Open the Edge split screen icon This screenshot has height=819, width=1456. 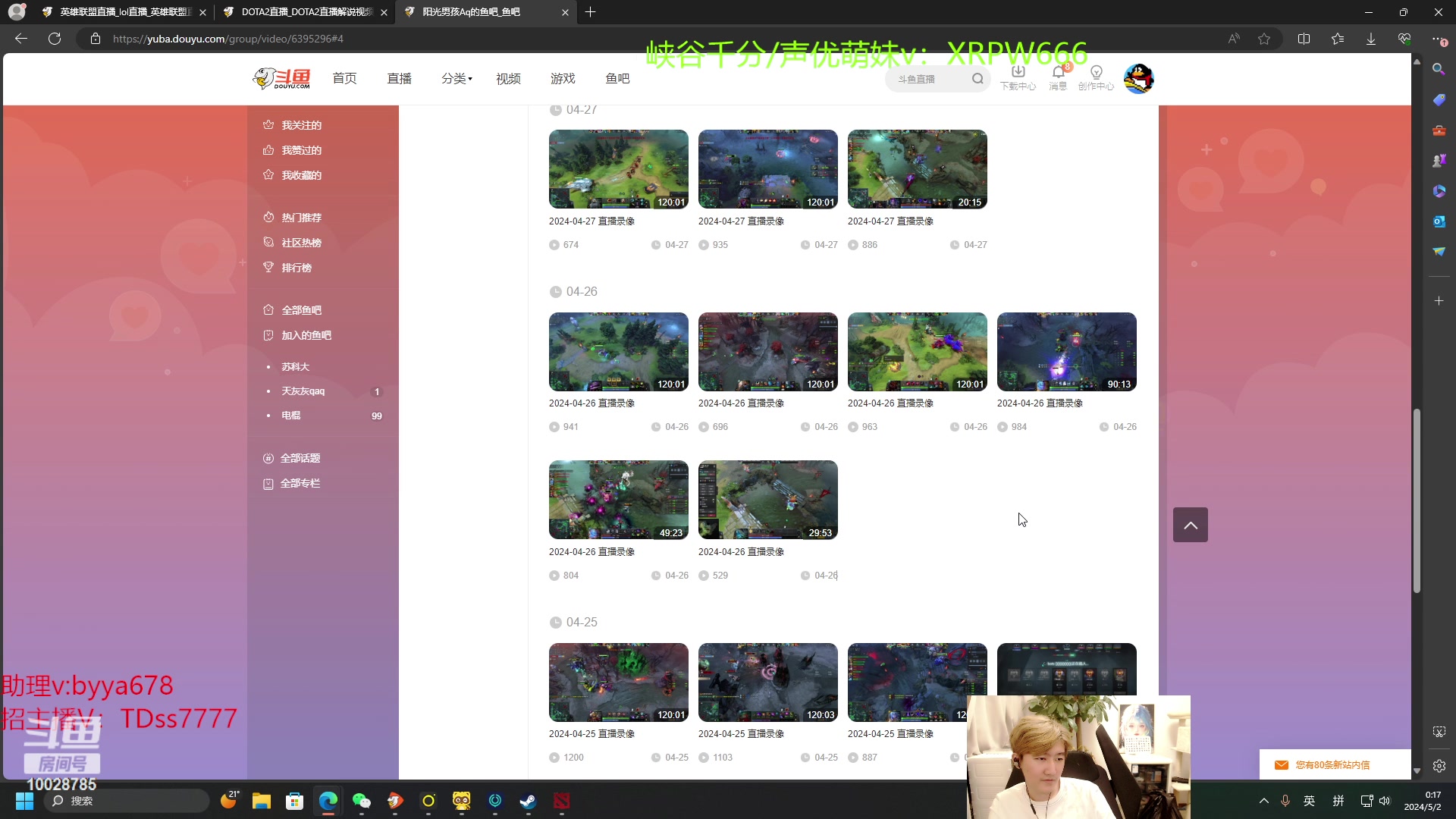1304,39
